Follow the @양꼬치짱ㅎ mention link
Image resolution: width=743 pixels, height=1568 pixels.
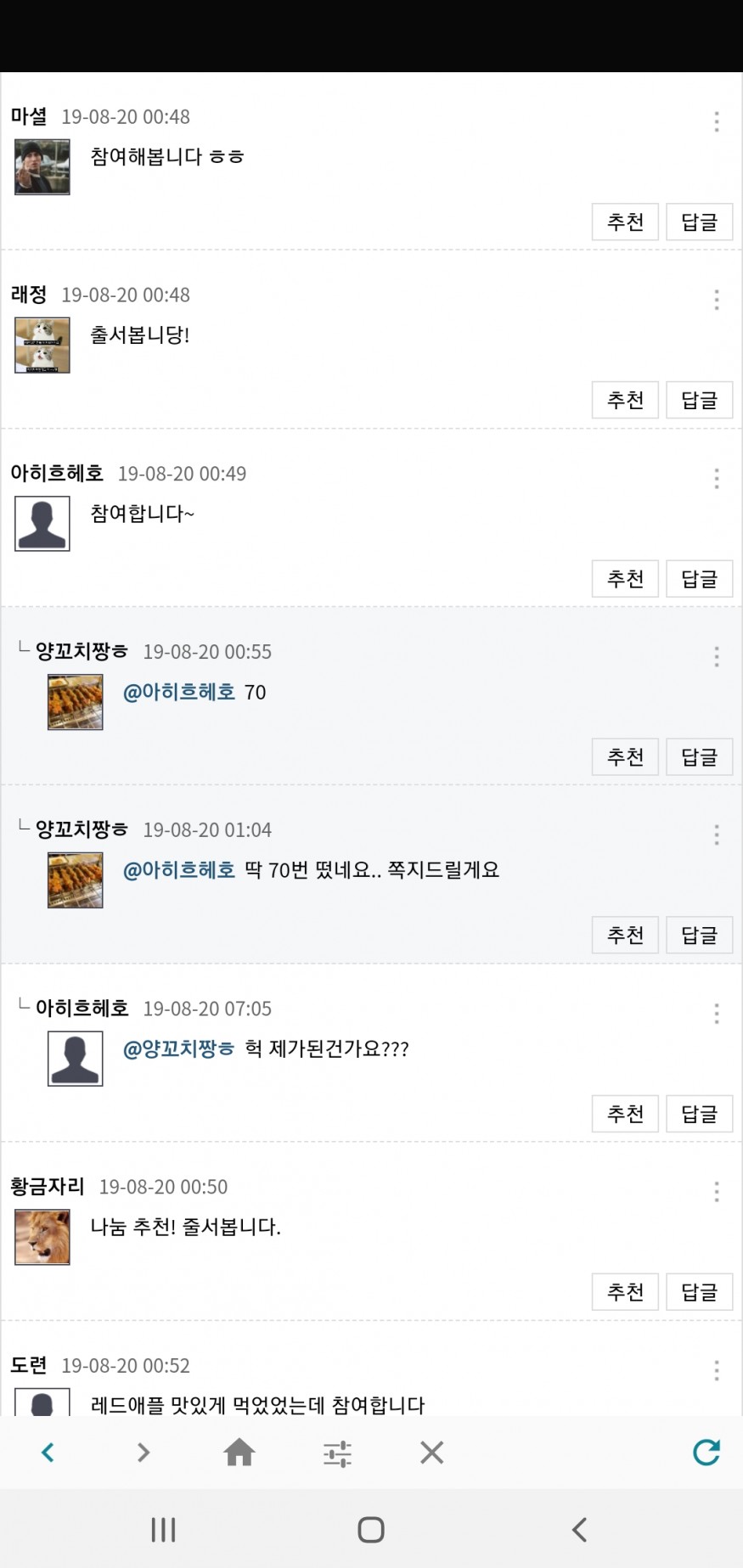tap(179, 1048)
